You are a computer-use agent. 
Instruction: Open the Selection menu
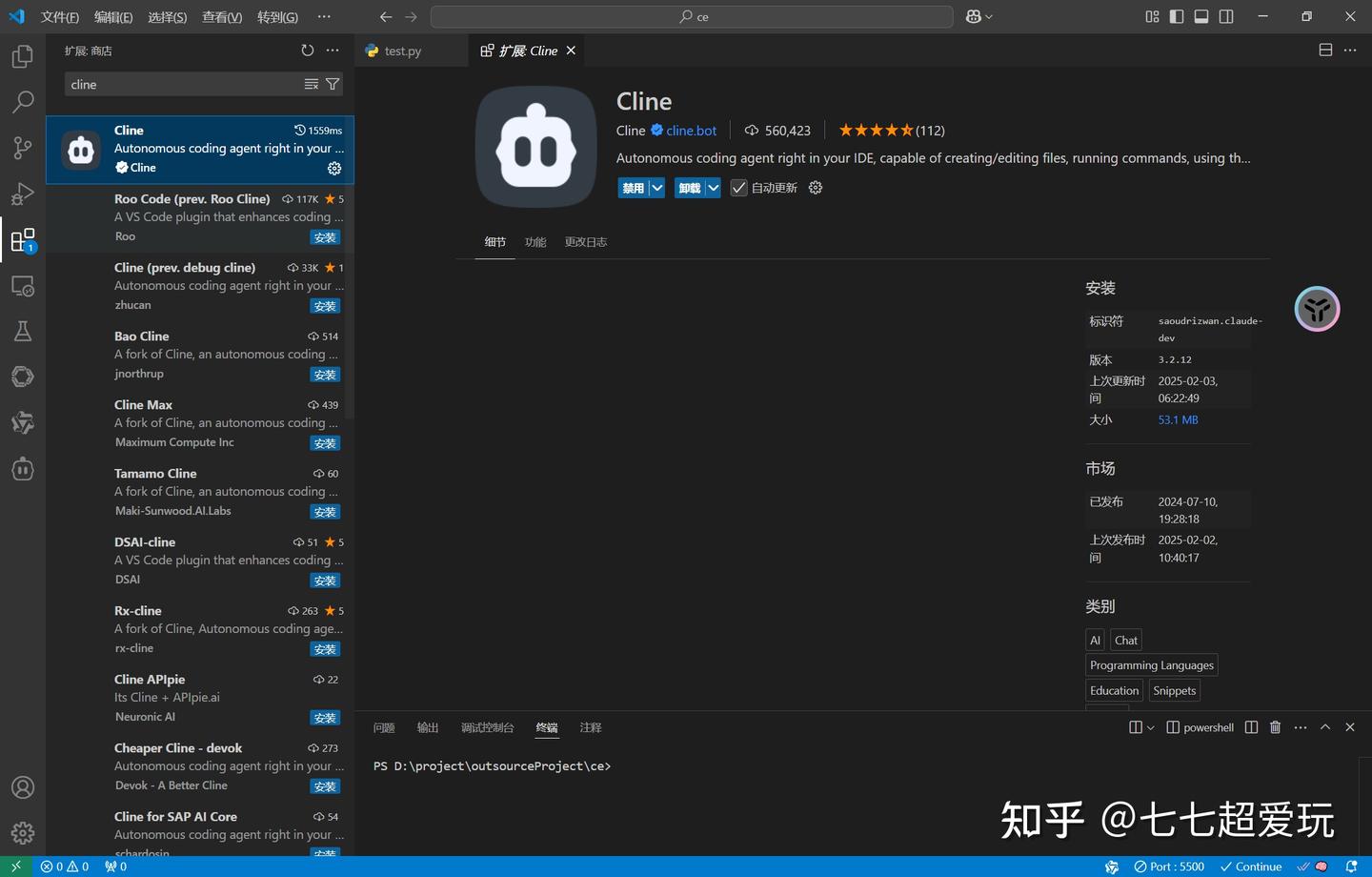tap(168, 17)
